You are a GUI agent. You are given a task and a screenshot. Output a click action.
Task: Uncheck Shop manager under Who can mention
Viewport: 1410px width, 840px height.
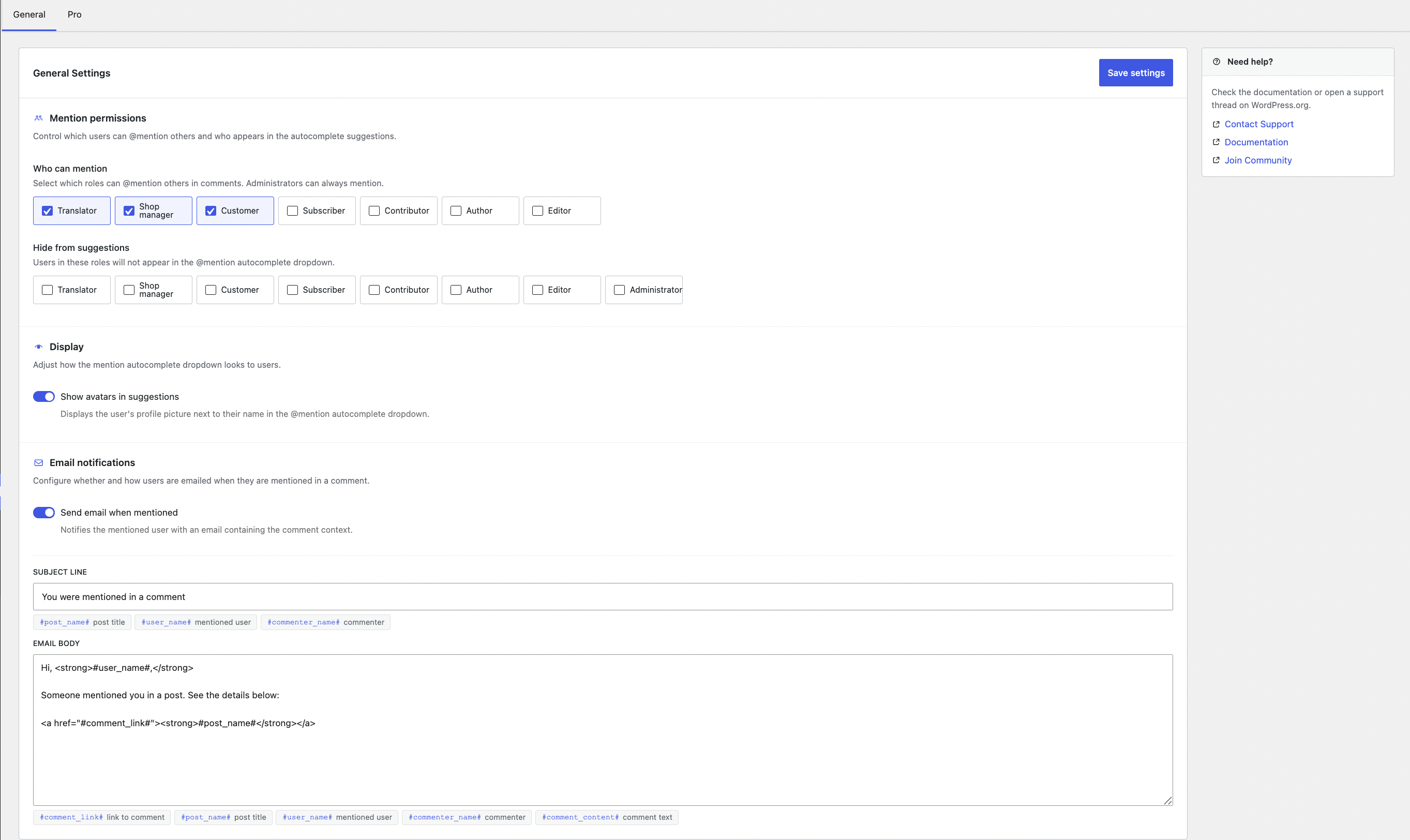point(129,211)
